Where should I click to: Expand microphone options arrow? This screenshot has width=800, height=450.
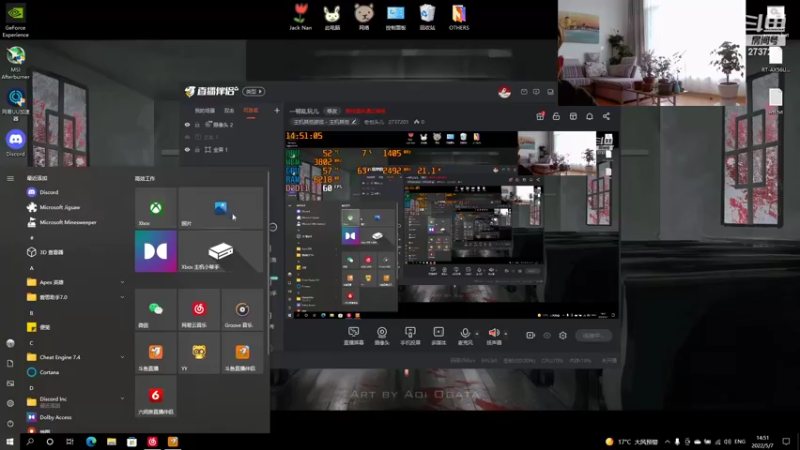477,334
